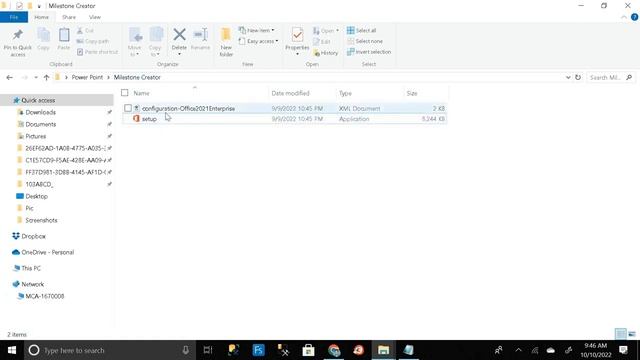Click Paste shortcut in ribbon
This screenshot has height=360, width=640.
coord(98,52)
